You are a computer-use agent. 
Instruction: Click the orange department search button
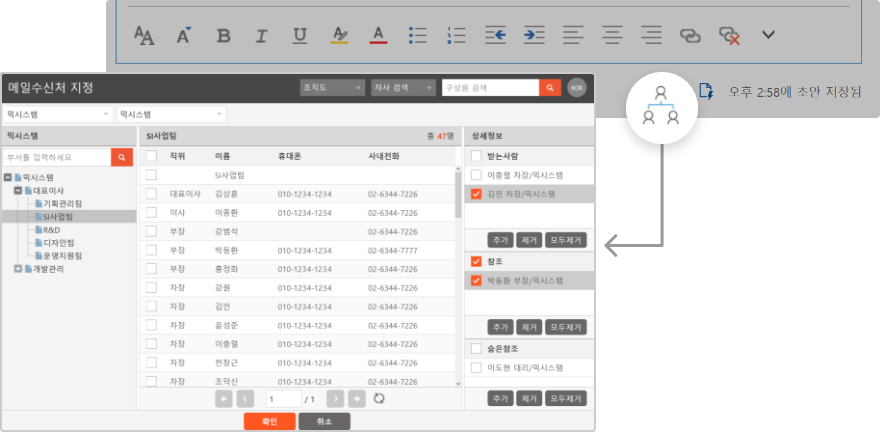[122, 158]
